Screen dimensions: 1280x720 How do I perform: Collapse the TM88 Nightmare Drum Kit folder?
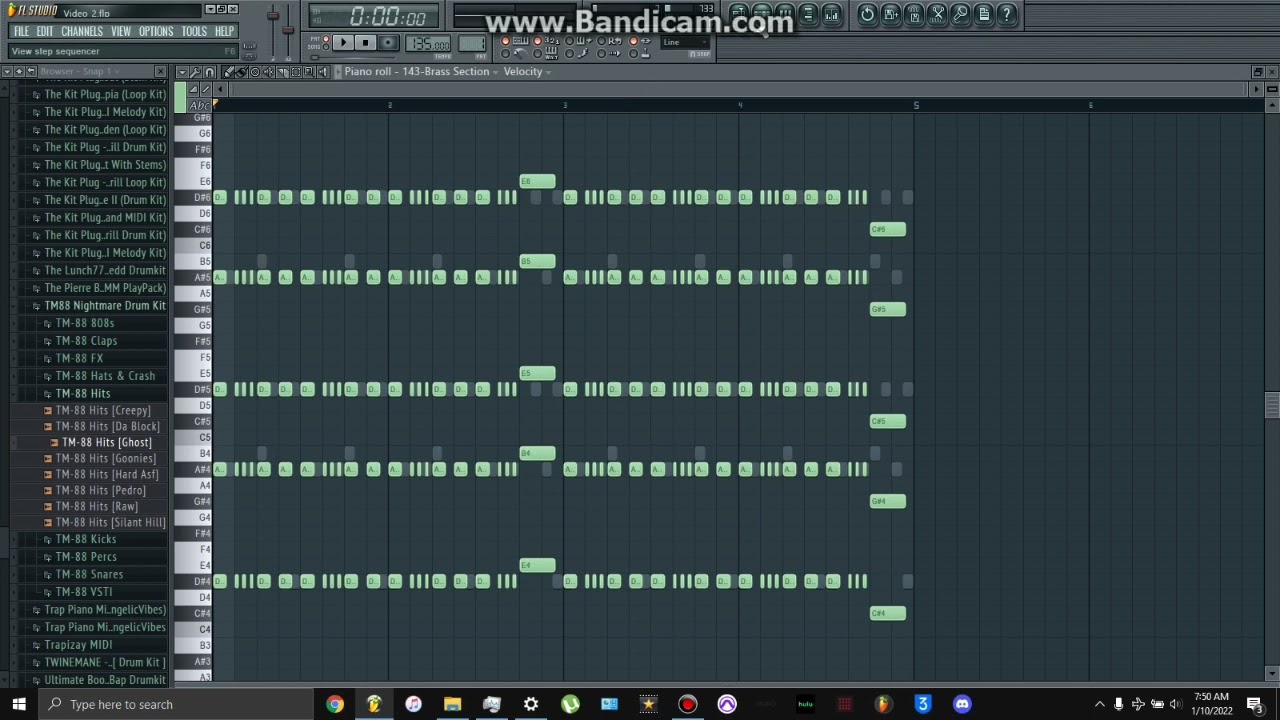(104, 305)
